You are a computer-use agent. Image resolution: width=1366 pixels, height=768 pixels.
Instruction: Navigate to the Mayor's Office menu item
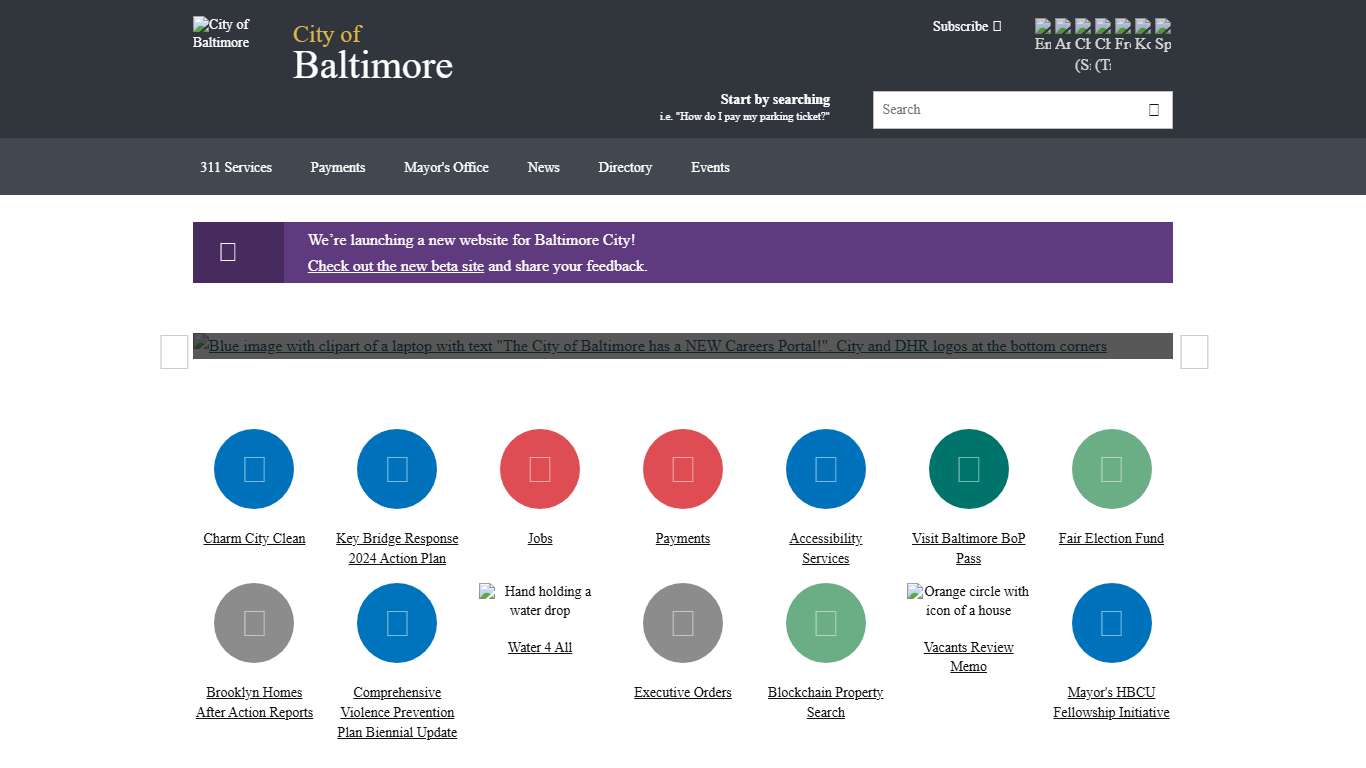pyautogui.click(x=446, y=167)
